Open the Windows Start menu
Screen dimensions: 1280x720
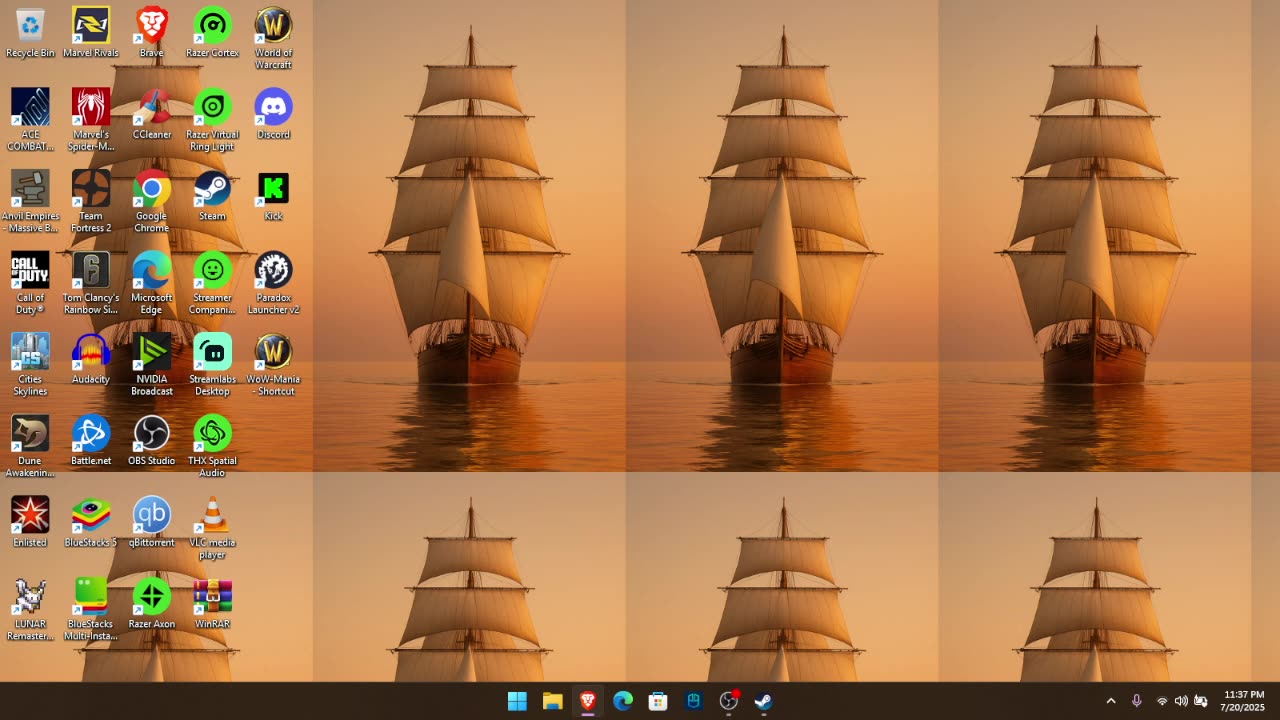(x=517, y=701)
